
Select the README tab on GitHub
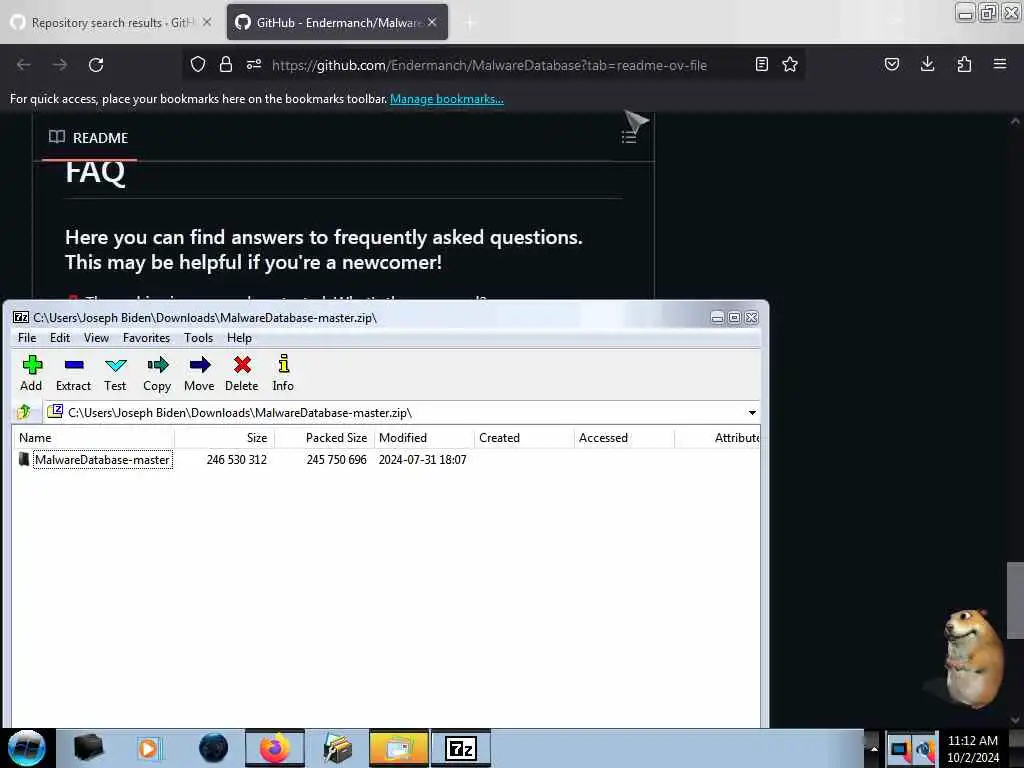coord(89,138)
